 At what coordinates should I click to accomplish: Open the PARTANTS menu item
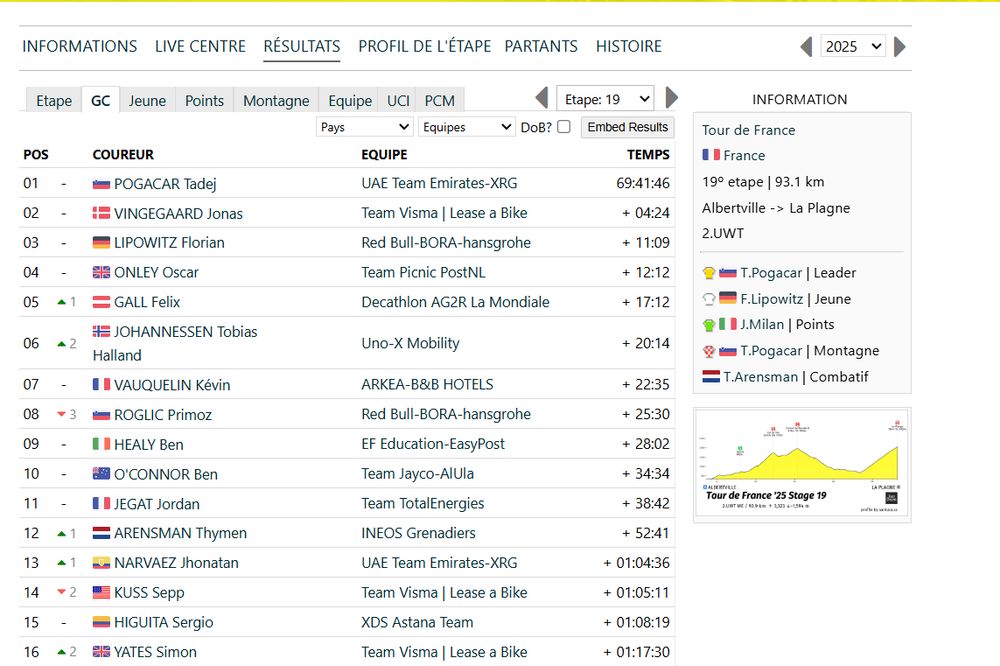(541, 47)
